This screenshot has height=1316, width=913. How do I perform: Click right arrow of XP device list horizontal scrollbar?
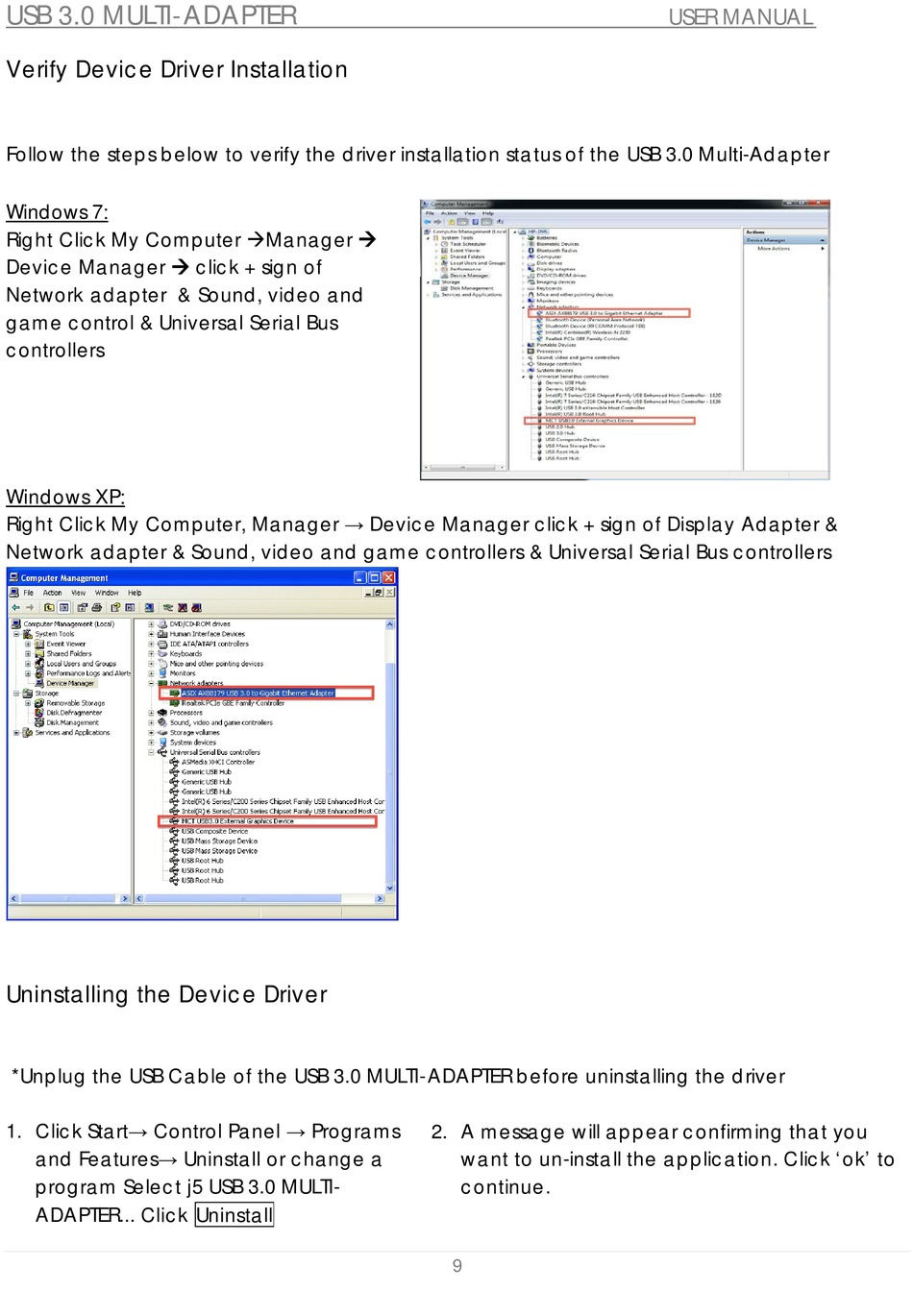[380, 899]
